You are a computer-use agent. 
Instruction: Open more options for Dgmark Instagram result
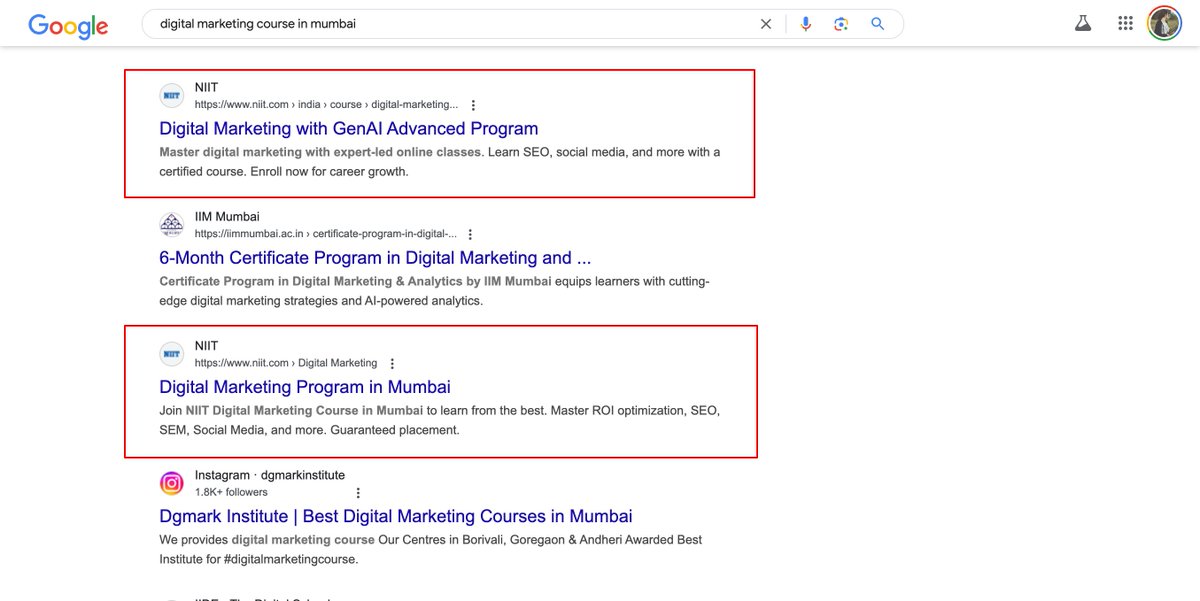pyautogui.click(x=358, y=493)
